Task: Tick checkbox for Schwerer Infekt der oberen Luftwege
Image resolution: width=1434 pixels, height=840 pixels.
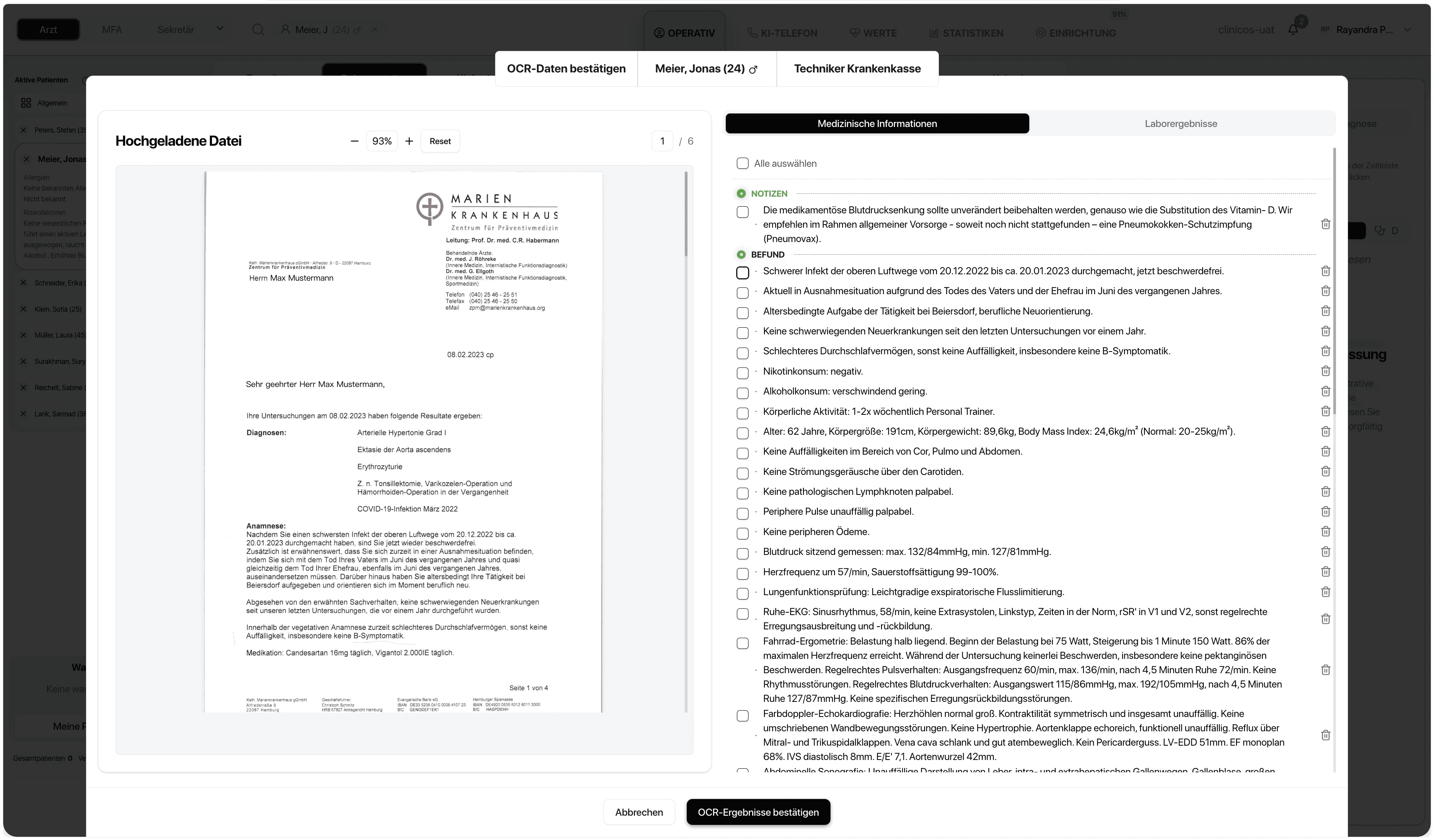Action: (742, 273)
